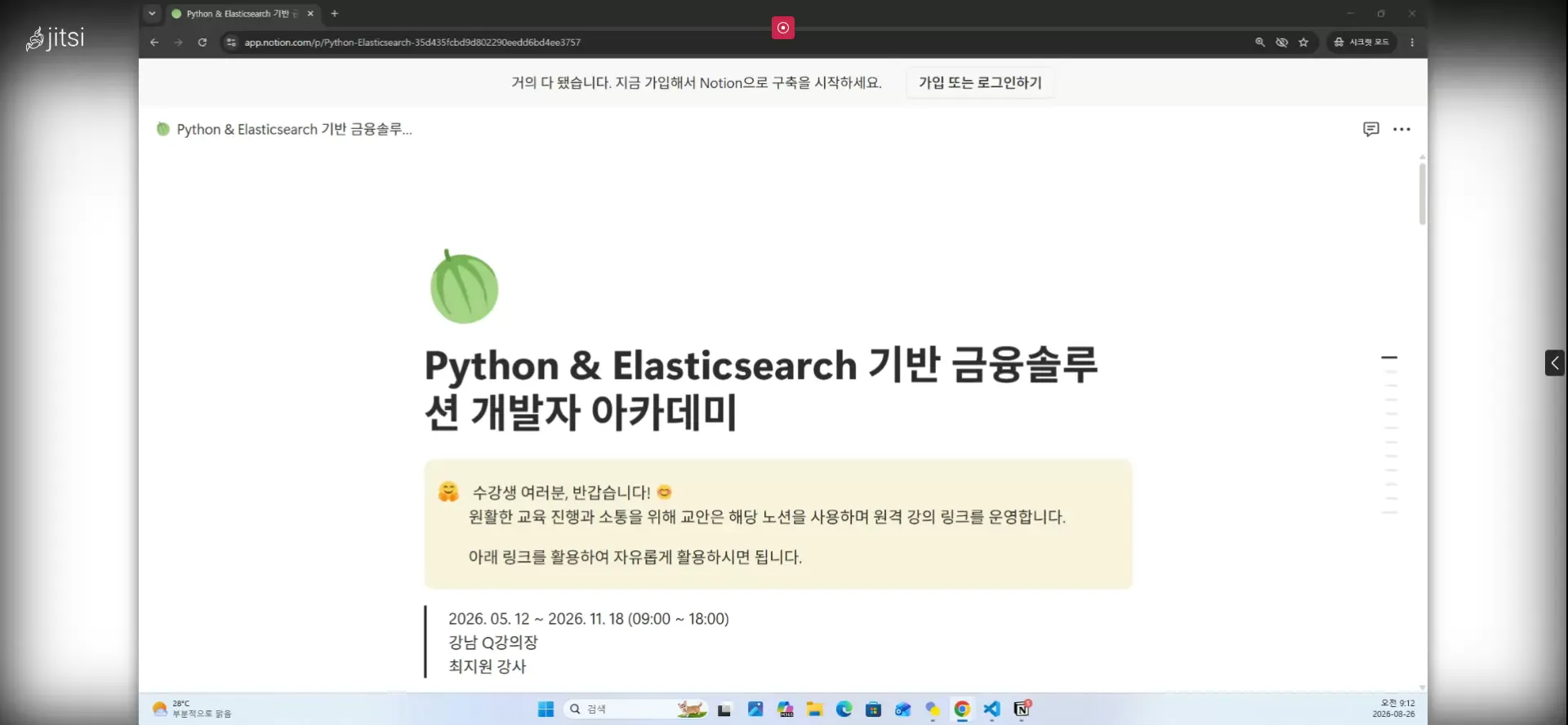Click the date text '2026. 05. 12 ~ 2026. 11. 18'
Screen dimensions: 1568x725
pyautogui.click(x=535, y=619)
